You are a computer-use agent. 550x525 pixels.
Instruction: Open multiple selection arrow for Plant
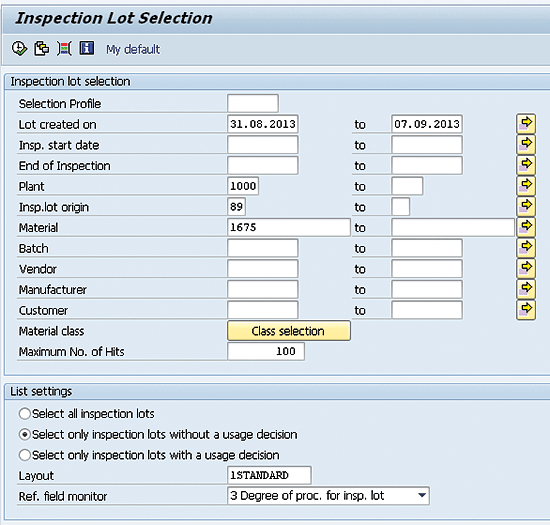click(526, 186)
